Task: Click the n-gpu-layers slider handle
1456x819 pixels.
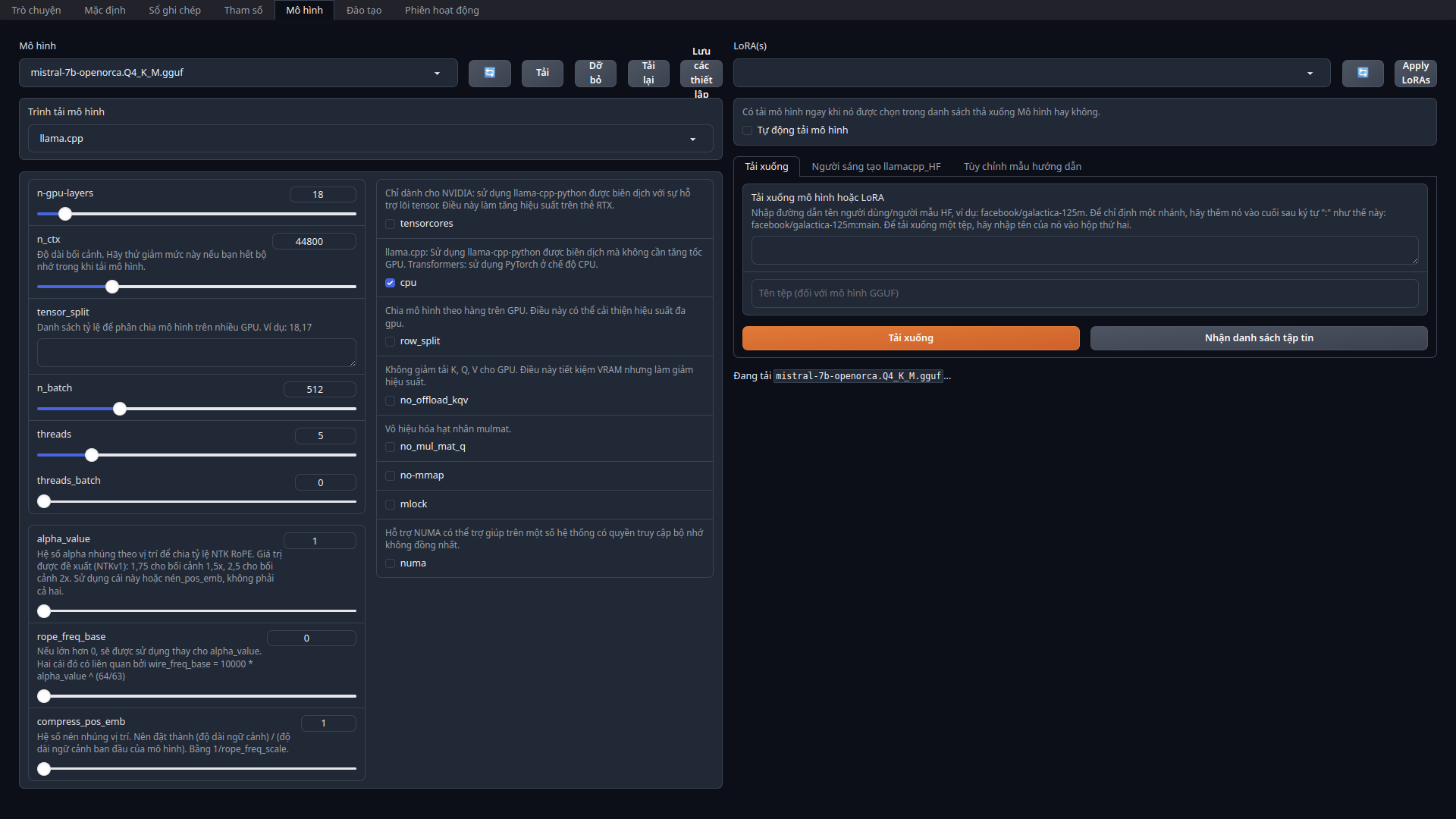Action: point(65,214)
